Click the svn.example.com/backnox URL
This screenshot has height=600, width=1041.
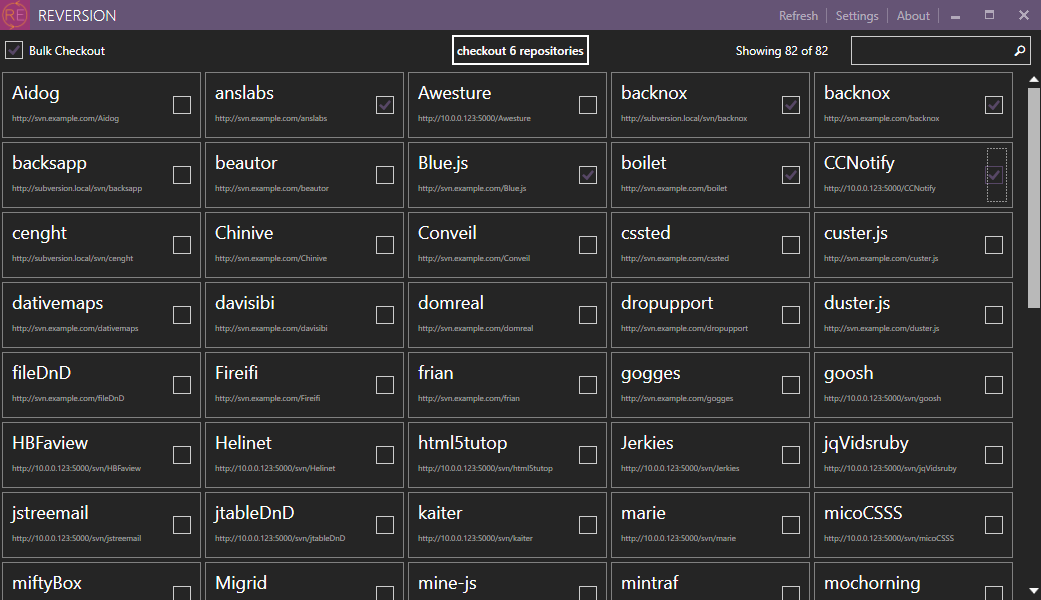click(x=882, y=119)
